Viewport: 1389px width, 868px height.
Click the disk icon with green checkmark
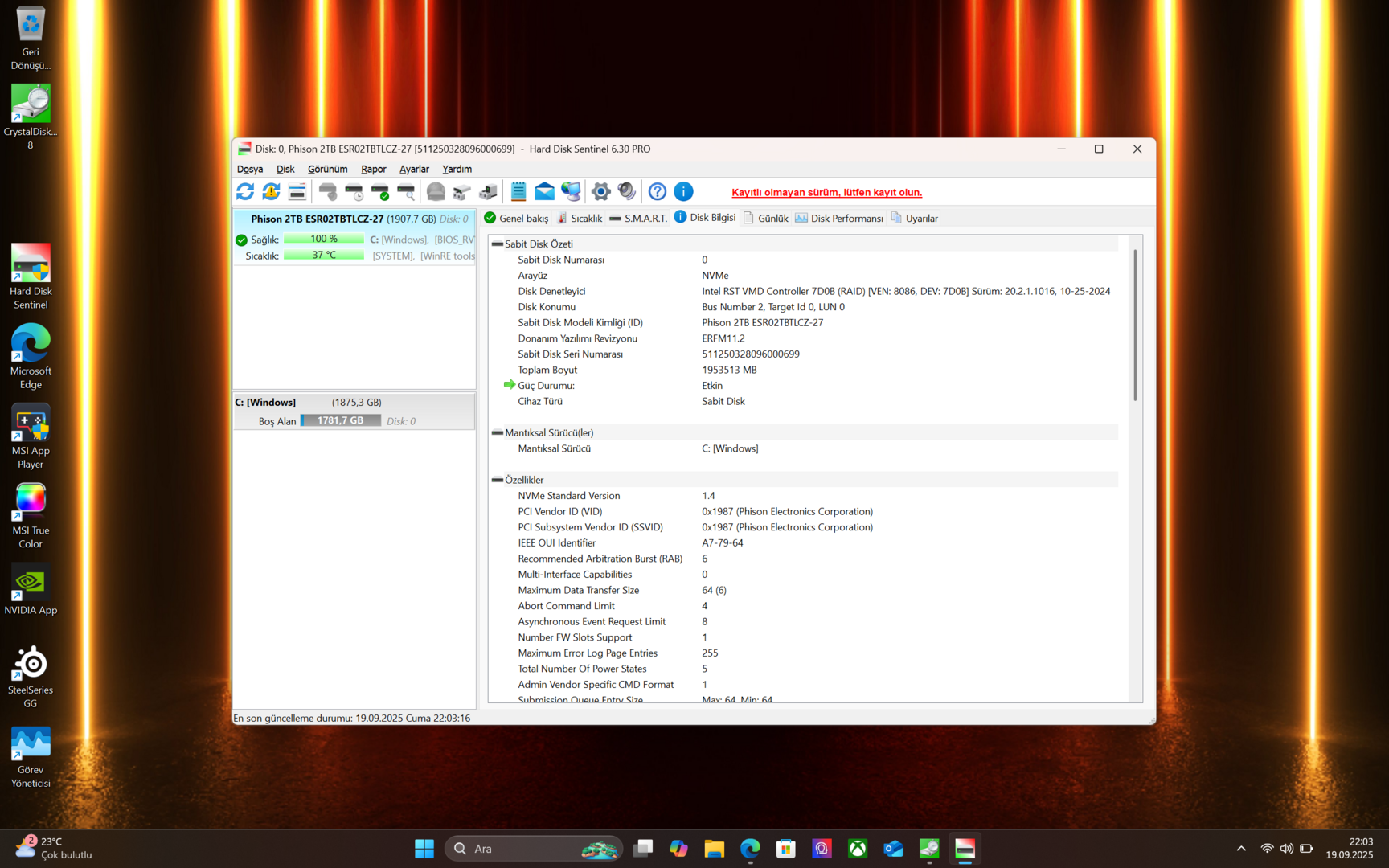coord(380,191)
